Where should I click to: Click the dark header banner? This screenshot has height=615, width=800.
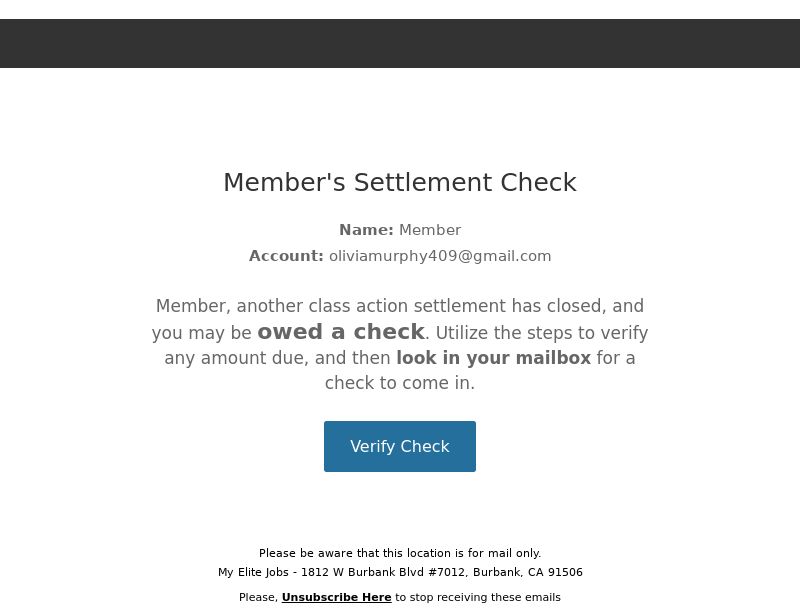pyautogui.click(x=400, y=43)
